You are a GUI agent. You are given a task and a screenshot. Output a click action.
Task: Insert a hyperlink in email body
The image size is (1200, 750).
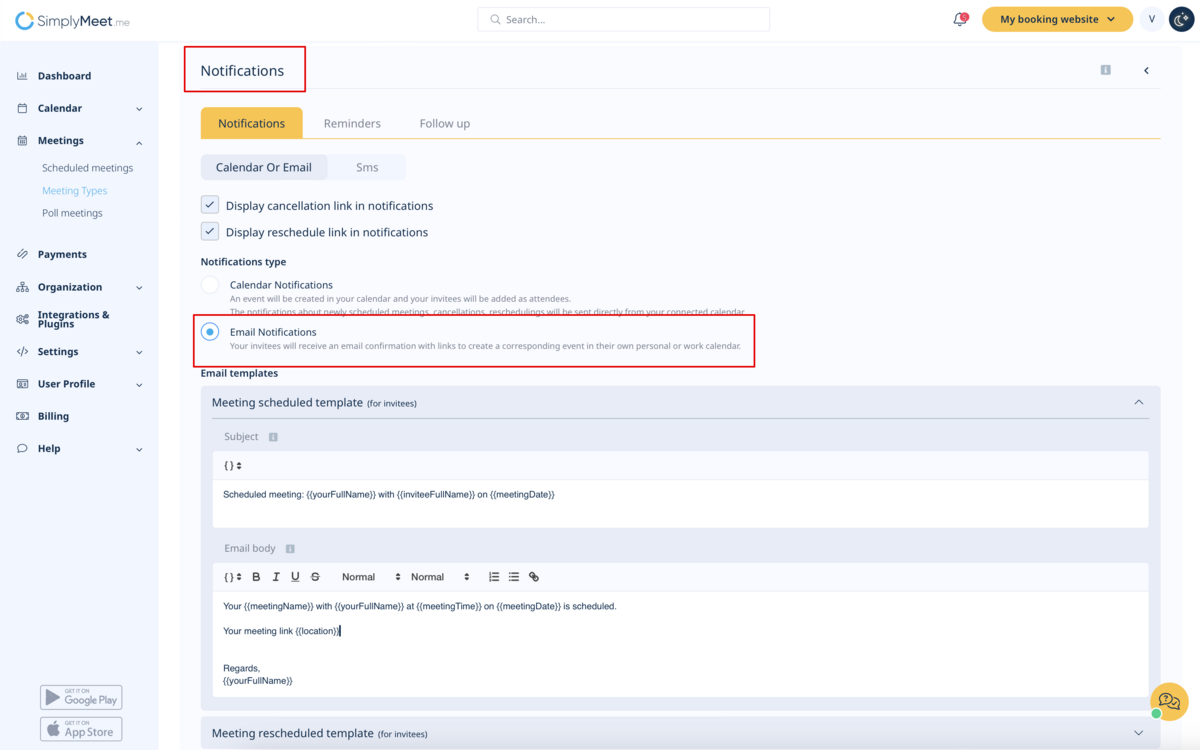point(534,577)
